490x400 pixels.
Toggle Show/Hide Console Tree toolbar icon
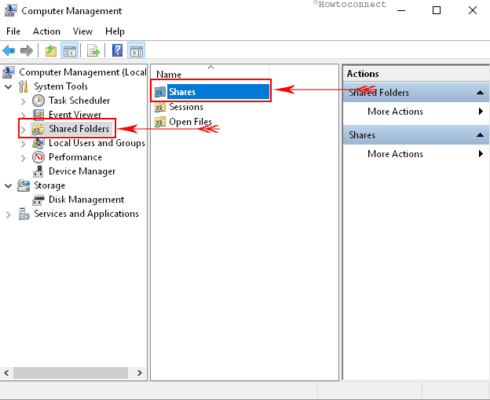coord(70,51)
